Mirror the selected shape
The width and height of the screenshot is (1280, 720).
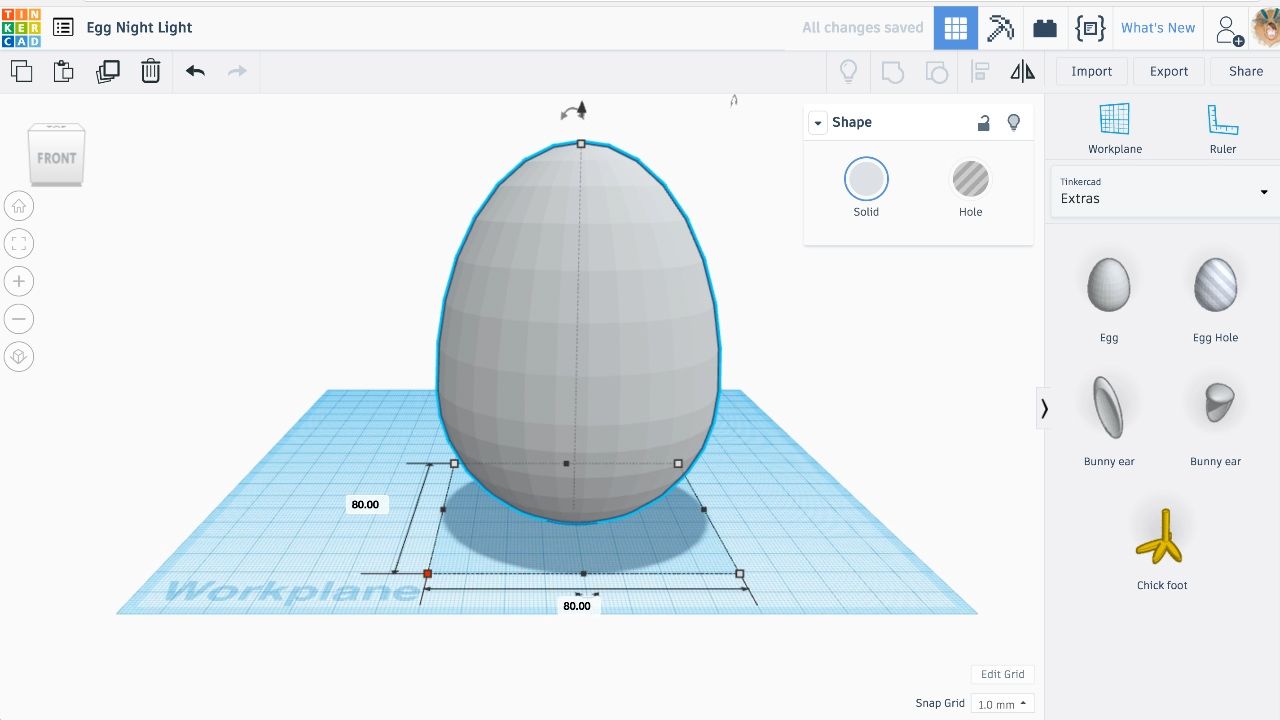click(x=1022, y=71)
